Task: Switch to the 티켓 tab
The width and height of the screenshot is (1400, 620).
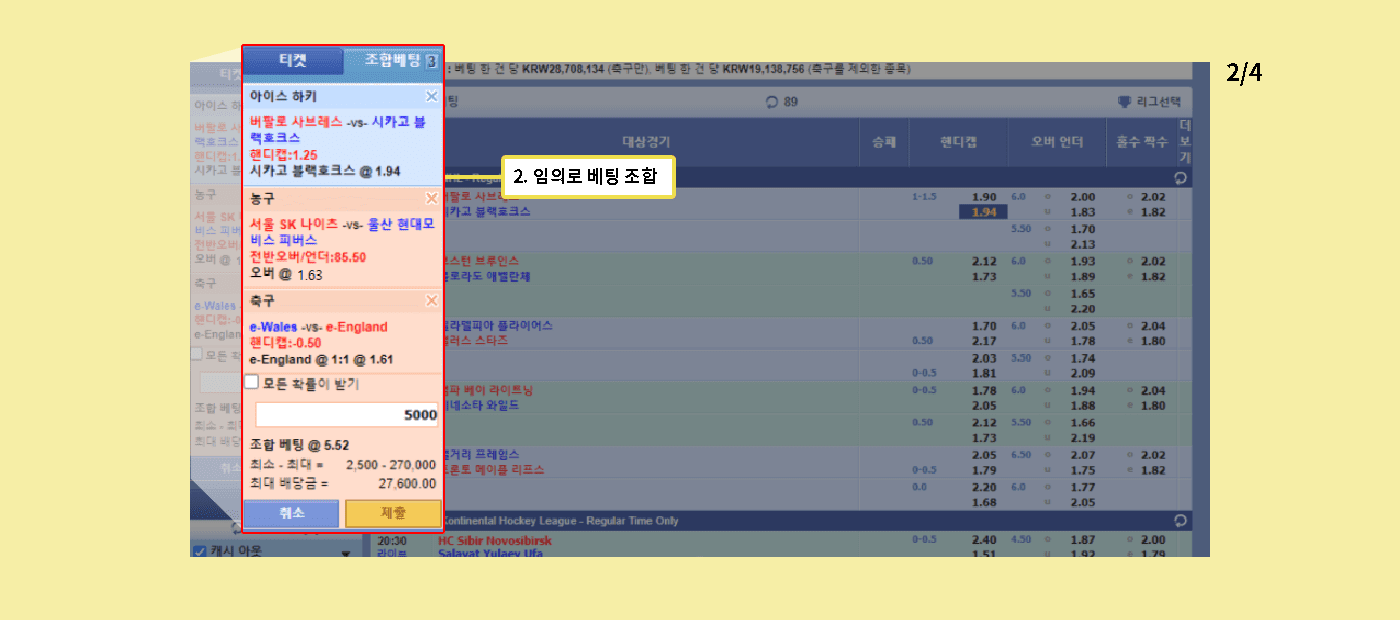Action: (293, 60)
